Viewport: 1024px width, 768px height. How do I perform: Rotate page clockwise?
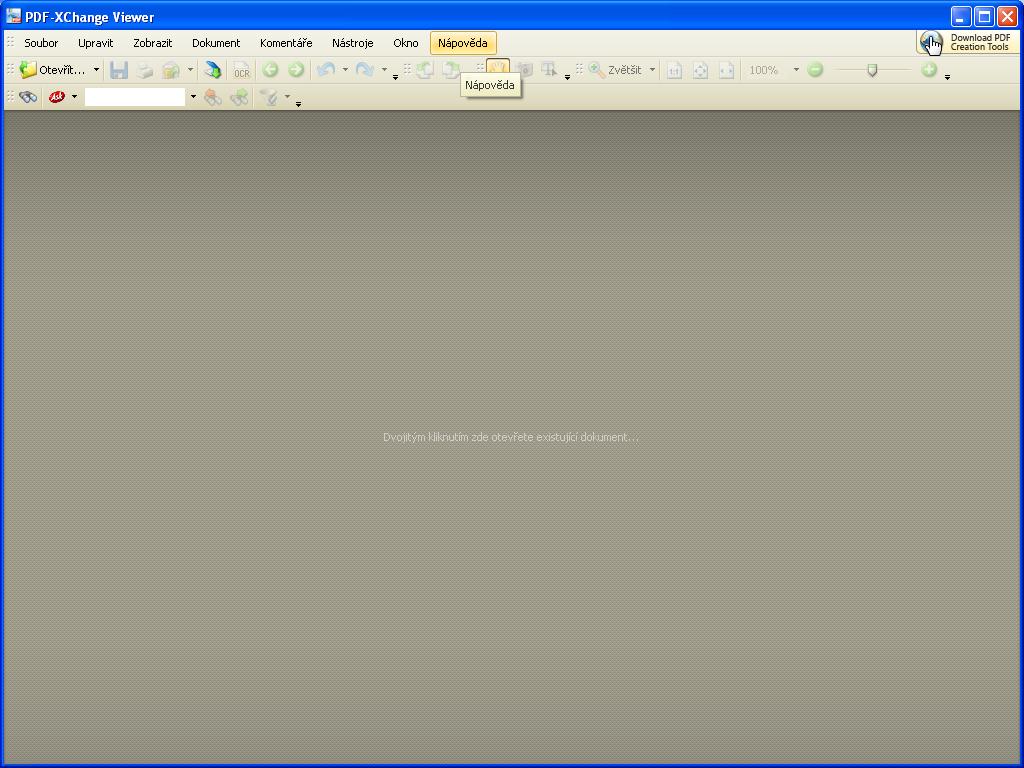pyautogui.click(x=451, y=70)
